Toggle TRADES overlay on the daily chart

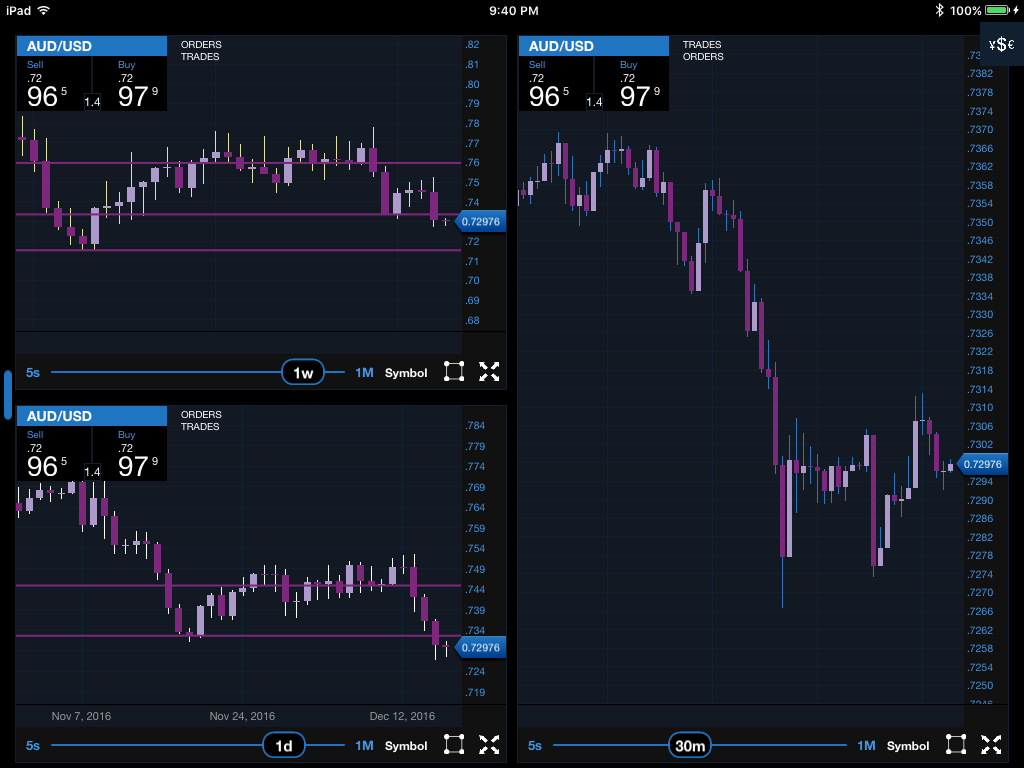tap(201, 427)
